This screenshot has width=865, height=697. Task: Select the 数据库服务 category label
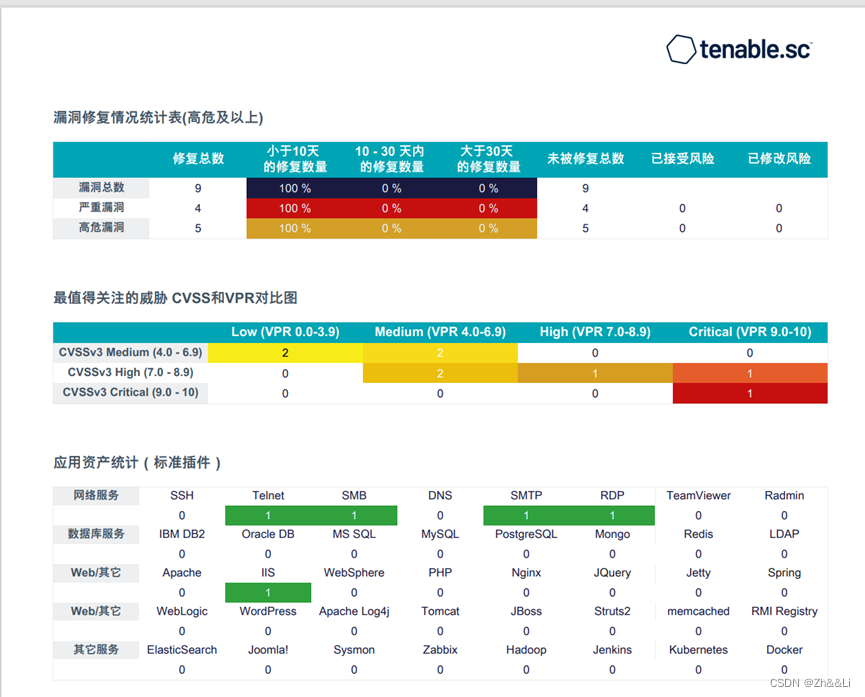point(96,534)
